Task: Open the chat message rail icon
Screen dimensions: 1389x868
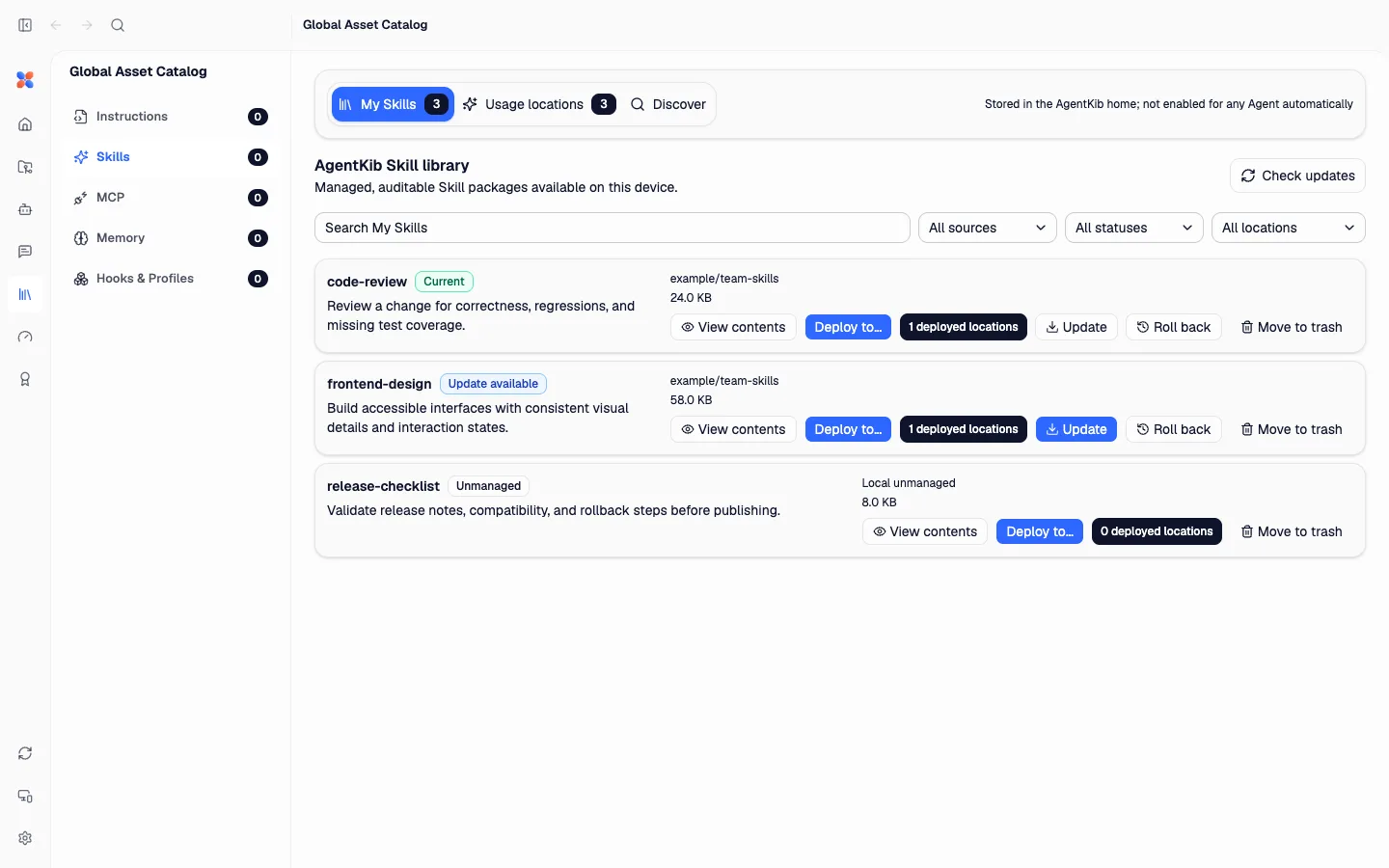Action: [x=25, y=252]
